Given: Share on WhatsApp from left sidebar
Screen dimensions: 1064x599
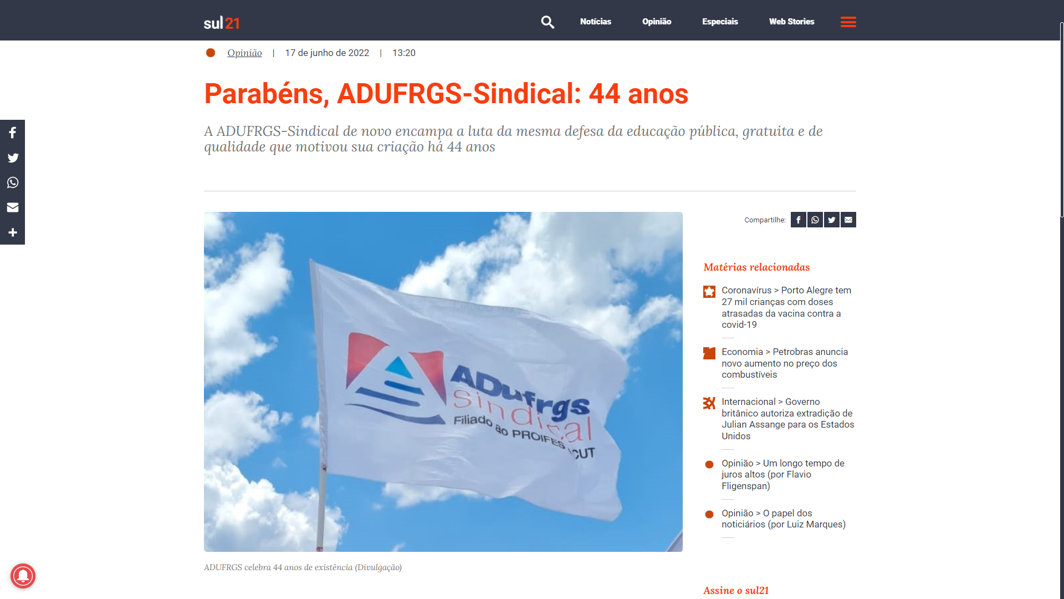Looking at the screenshot, I should pos(12,182).
